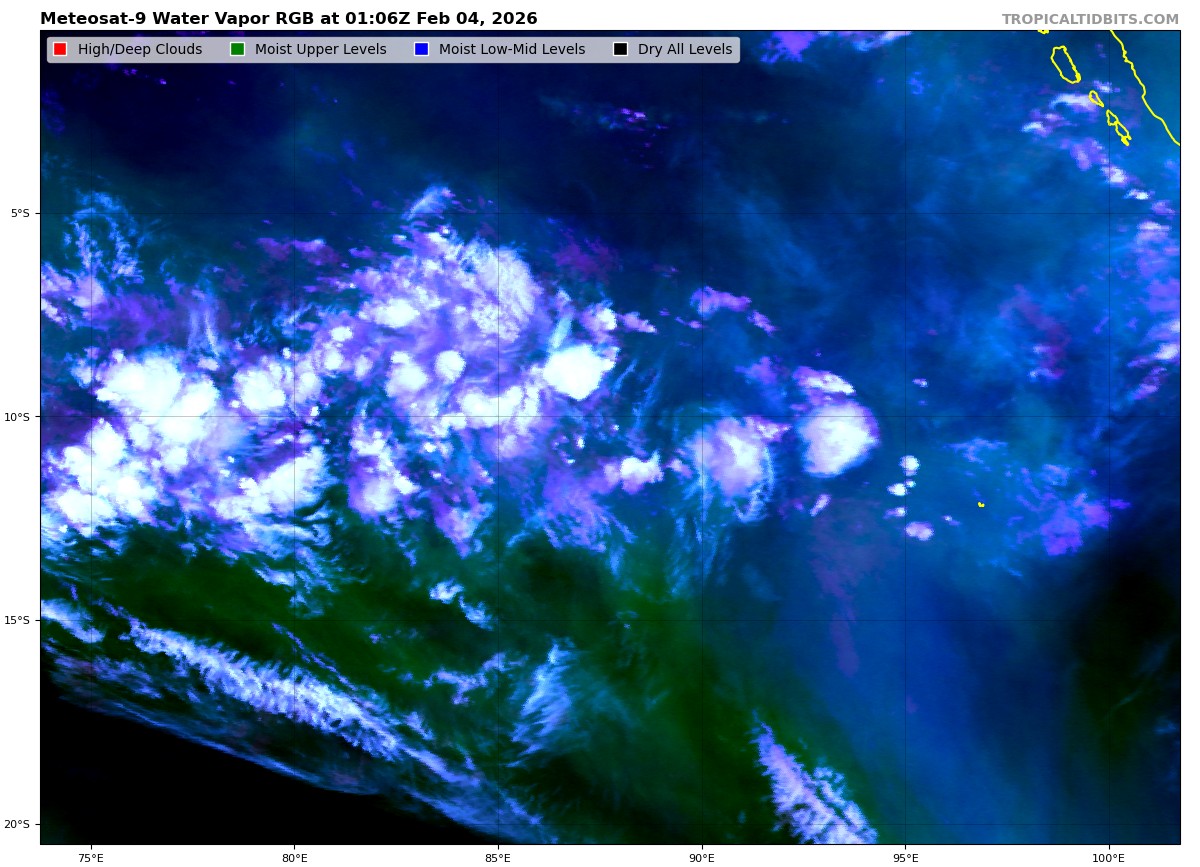Click the 95°E longitude axis label

pos(905,857)
